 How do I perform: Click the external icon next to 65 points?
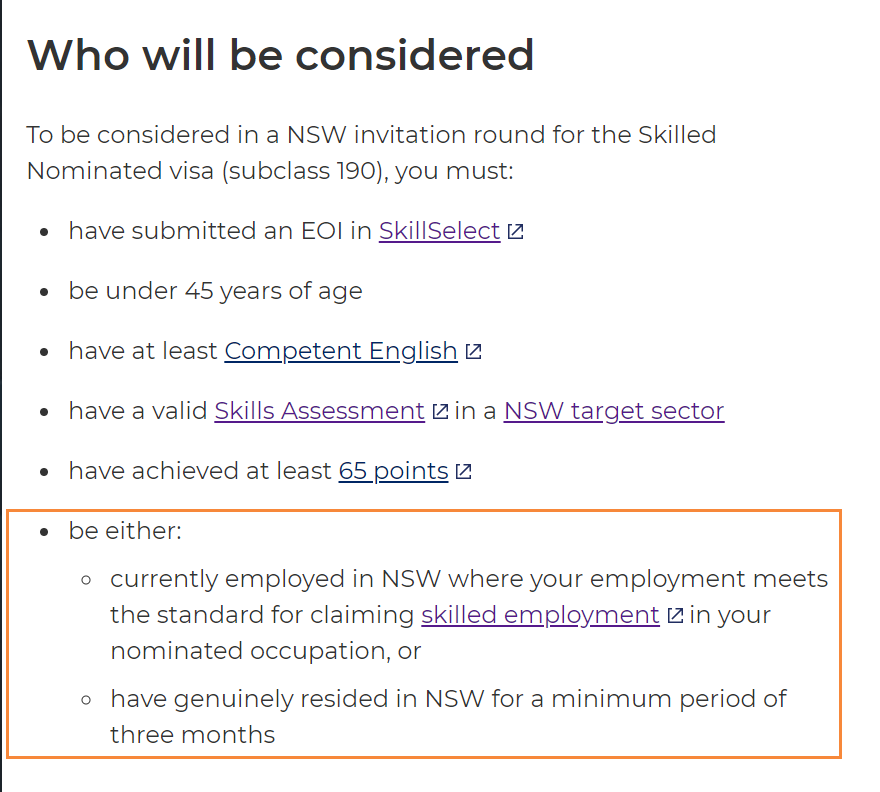[x=463, y=472]
